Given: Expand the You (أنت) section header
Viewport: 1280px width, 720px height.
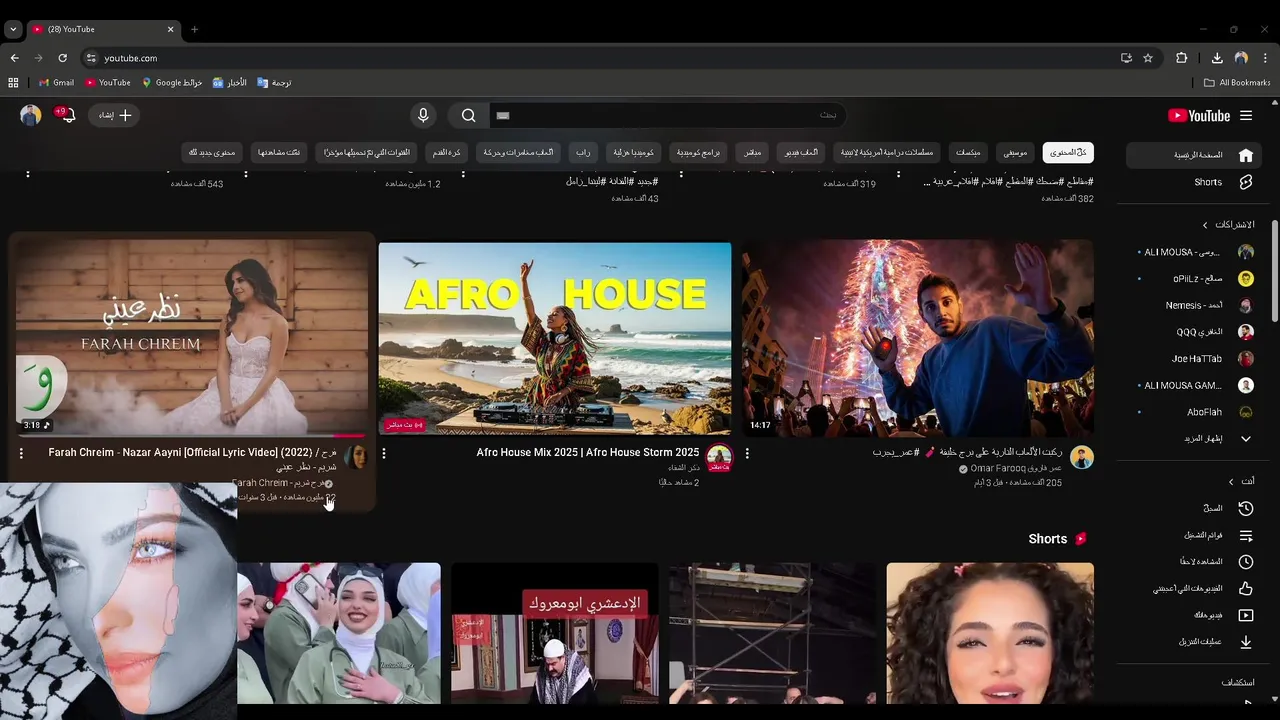Looking at the screenshot, I should [x=1241, y=481].
